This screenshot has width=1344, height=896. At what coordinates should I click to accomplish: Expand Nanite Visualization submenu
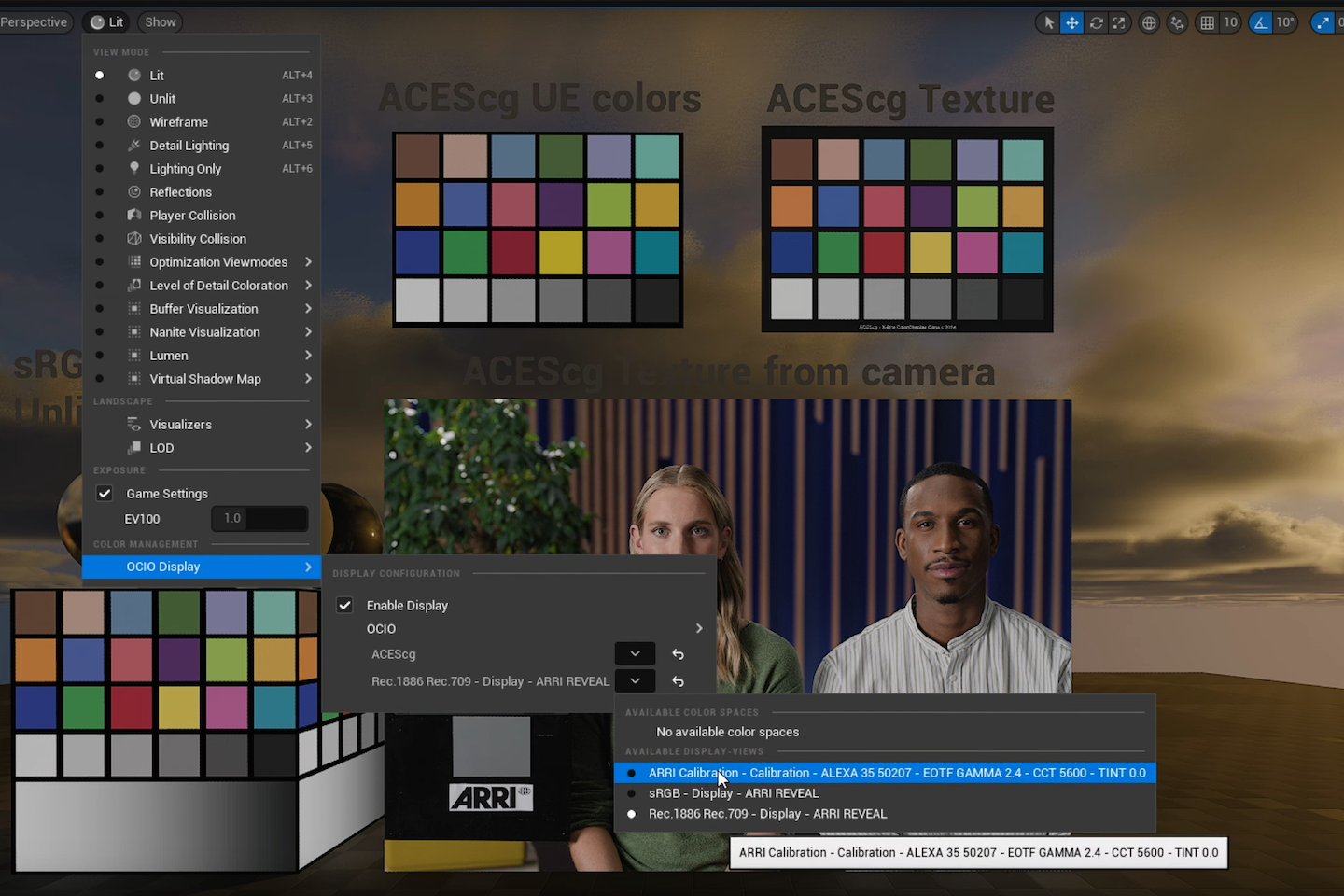[202, 332]
